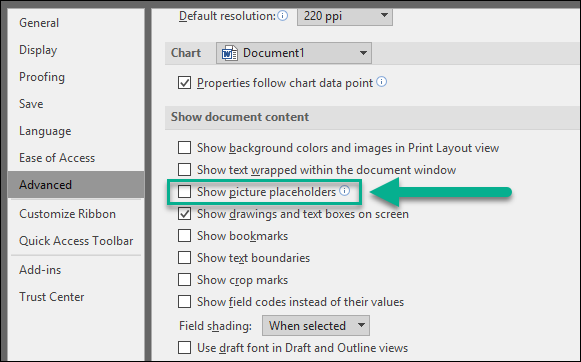Select Trust Center in sidebar
The image size is (581, 362).
52,297
